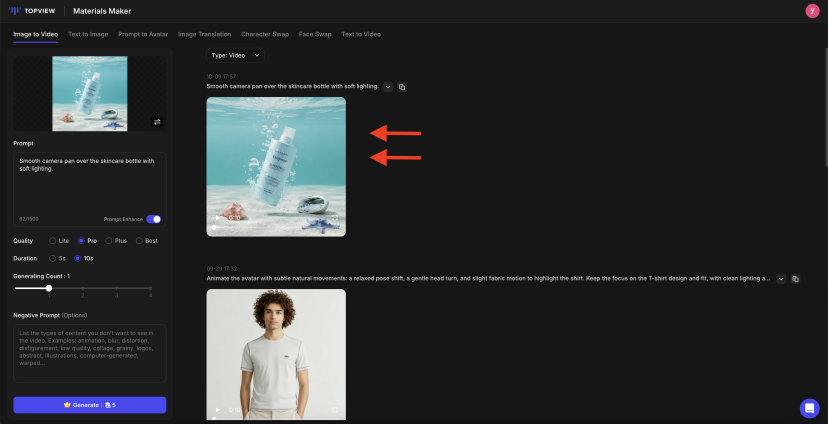
Task: Expand the skincare bottle prompt chevron
Action: 388,87
